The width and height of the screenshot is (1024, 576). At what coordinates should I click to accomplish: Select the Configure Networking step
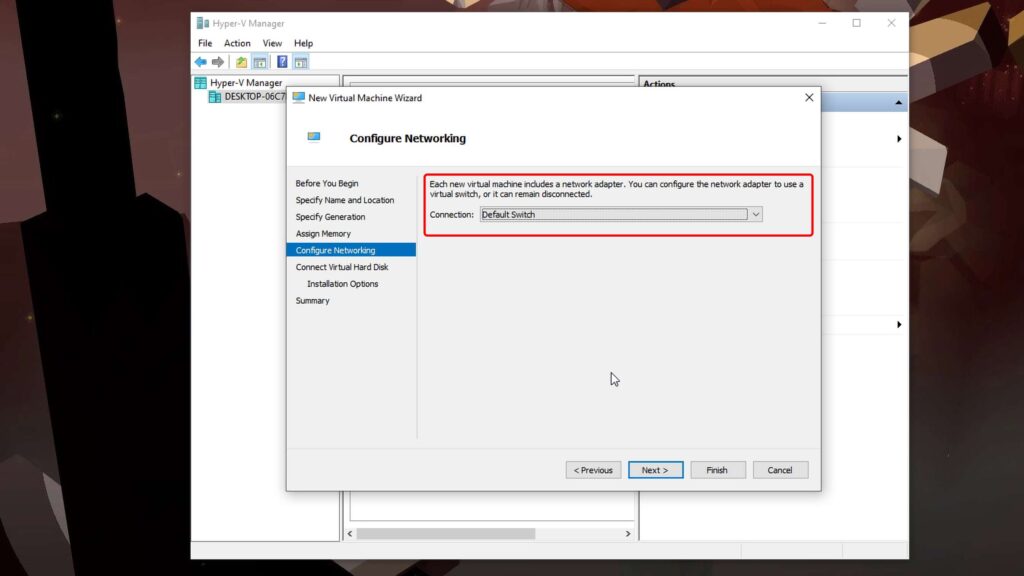(351, 250)
